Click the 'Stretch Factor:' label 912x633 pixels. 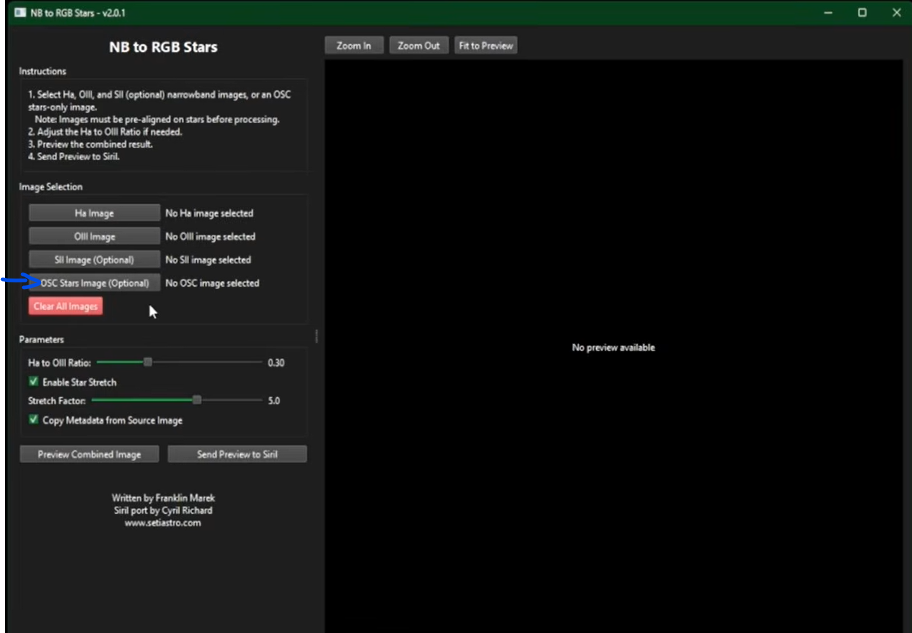tap(57, 400)
